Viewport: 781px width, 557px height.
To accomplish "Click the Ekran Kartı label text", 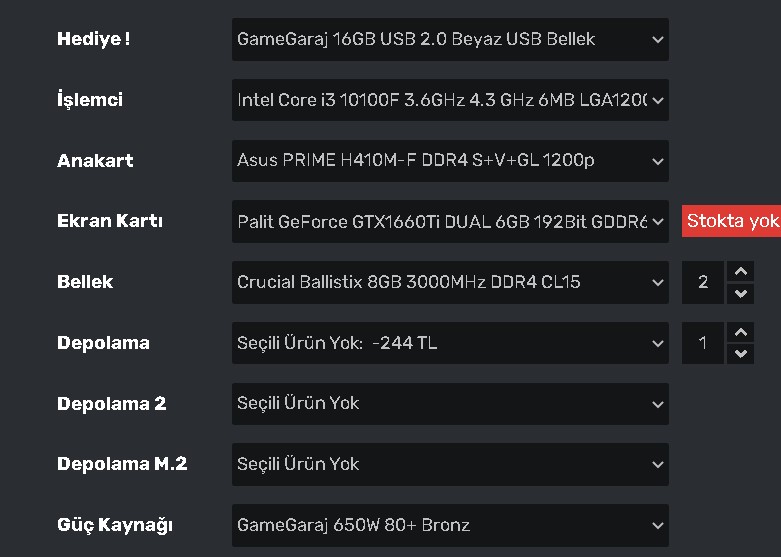I will pyautogui.click(x=110, y=222).
